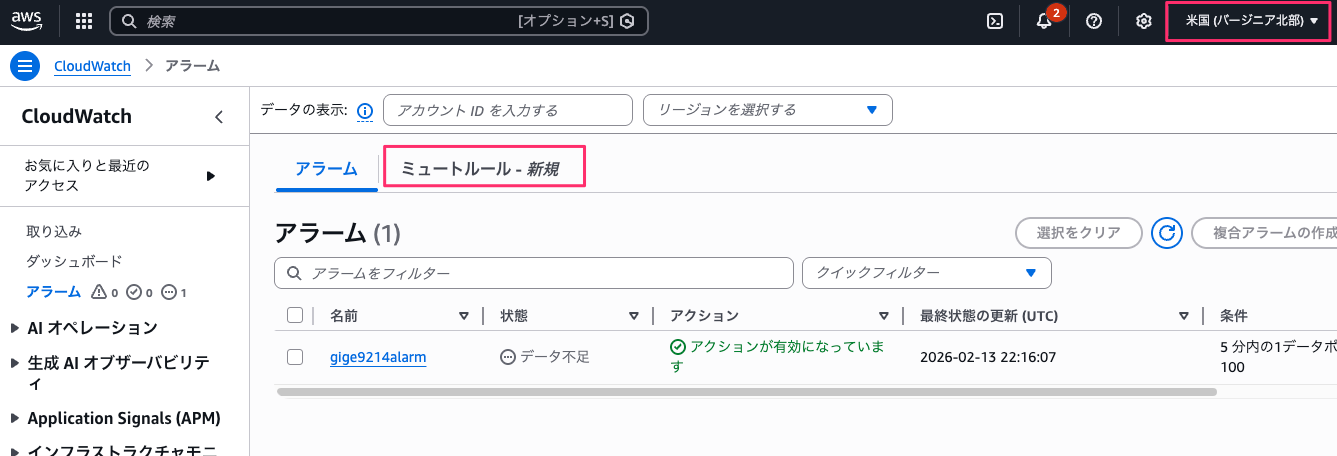Check the gige9214alarm row checkbox
Viewport: 1337px width, 456px height.
[x=294, y=357]
